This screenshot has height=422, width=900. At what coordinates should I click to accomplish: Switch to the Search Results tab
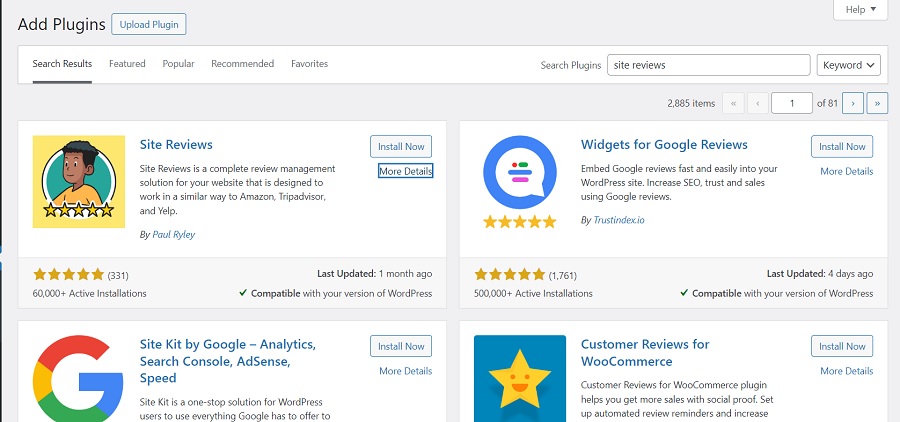coord(62,64)
